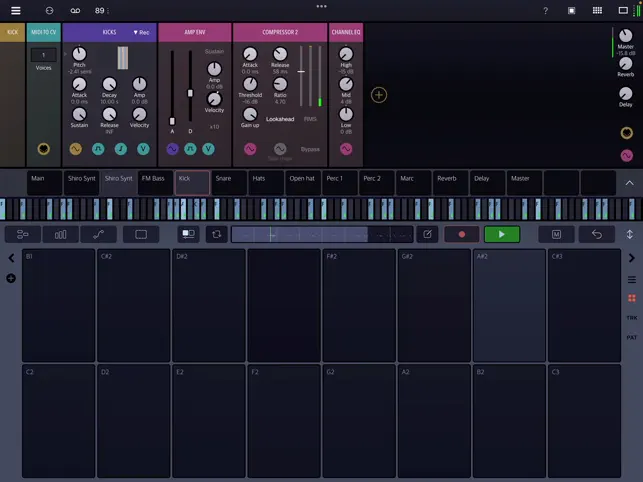This screenshot has height=482, width=643.
Task: Toggle Sustain on the AMP ENV module
Action: pos(214,52)
